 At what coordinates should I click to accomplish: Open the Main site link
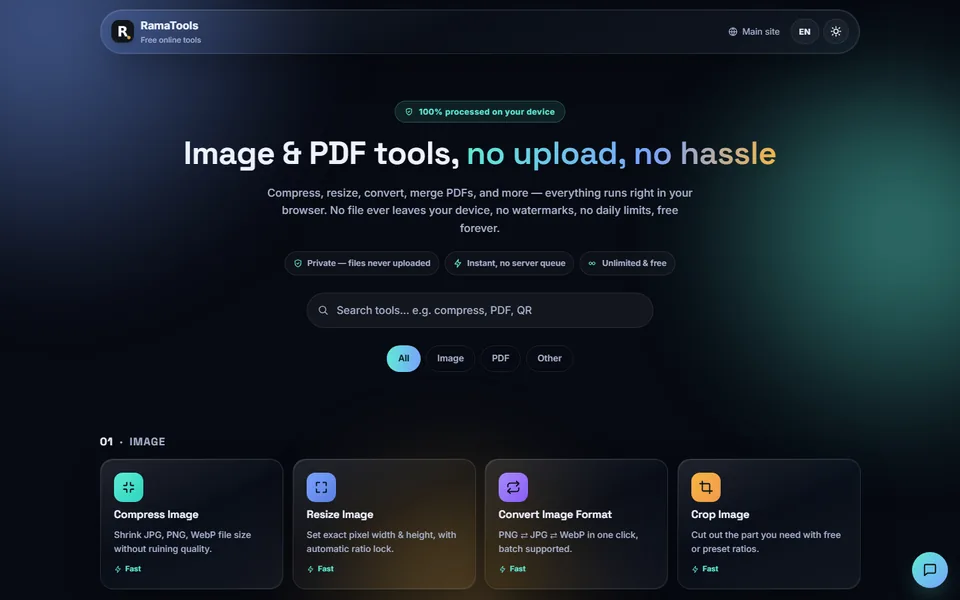click(x=754, y=32)
